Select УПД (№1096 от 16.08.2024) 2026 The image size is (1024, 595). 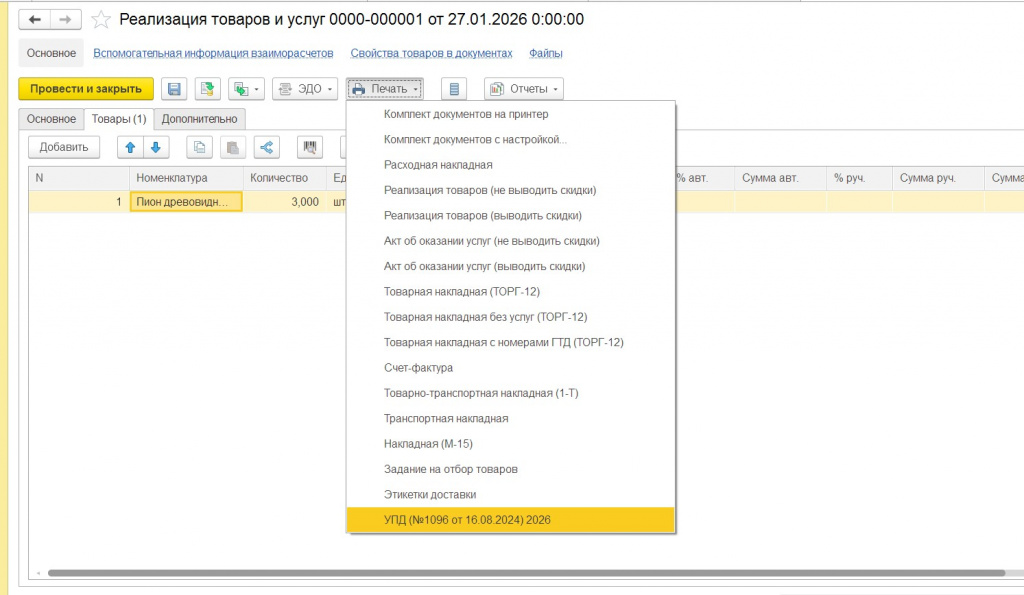511,520
